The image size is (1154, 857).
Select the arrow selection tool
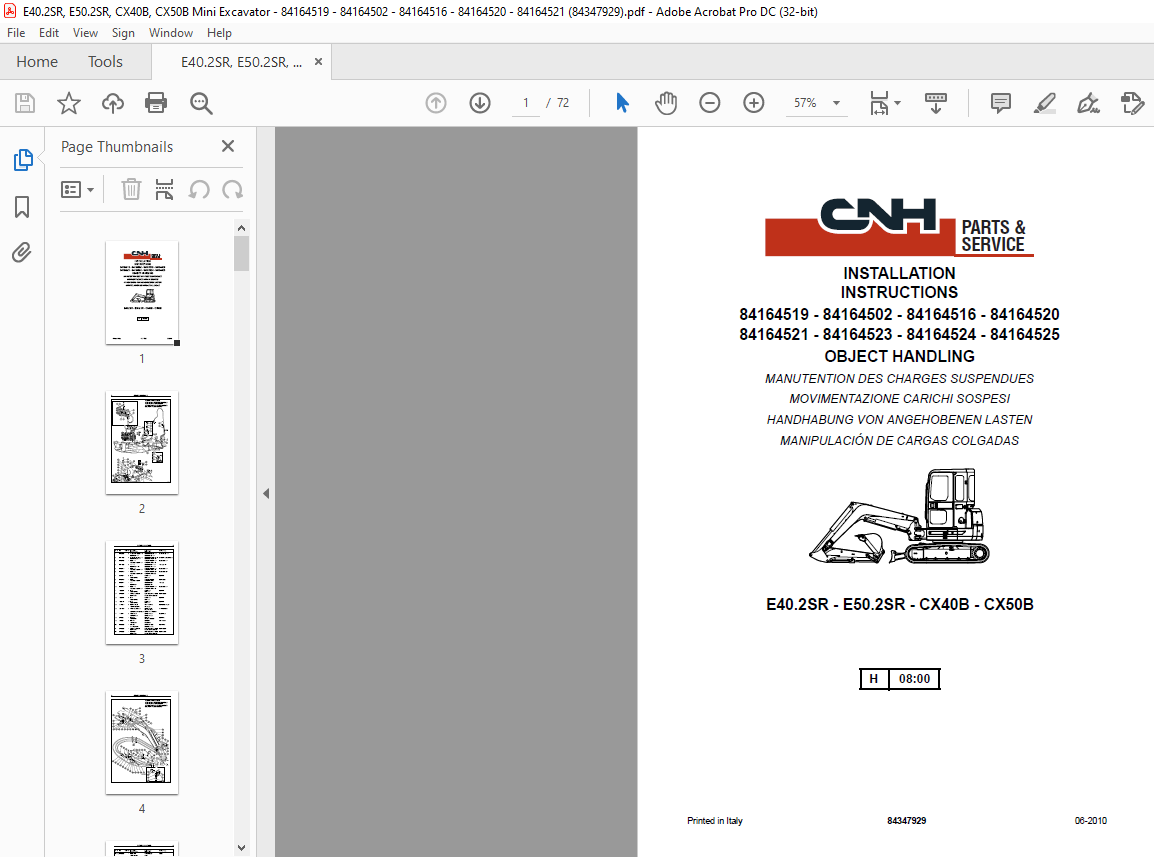pyautogui.click(x=622, y=103)
